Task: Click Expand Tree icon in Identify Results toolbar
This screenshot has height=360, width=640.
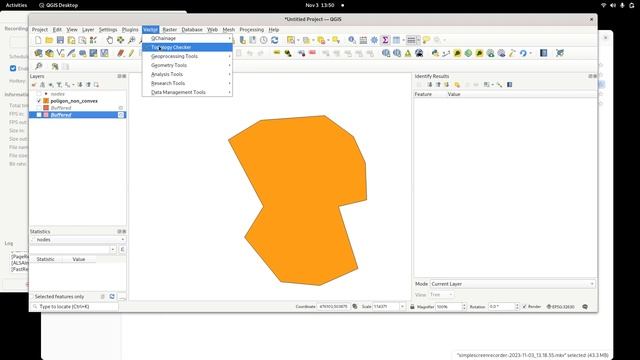Action: (430, 84)
